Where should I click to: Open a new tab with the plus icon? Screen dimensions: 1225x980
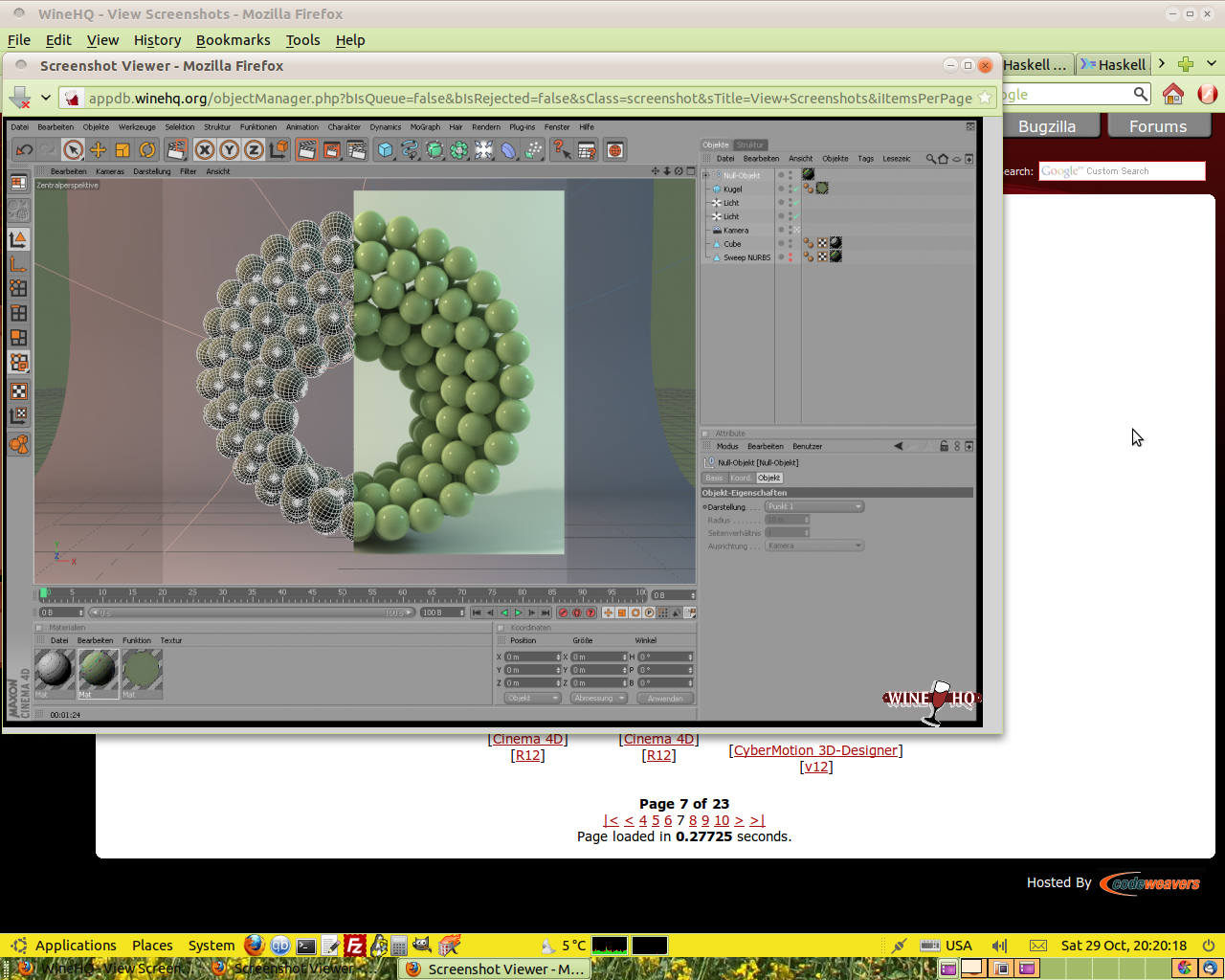[x=1186, y=64]
